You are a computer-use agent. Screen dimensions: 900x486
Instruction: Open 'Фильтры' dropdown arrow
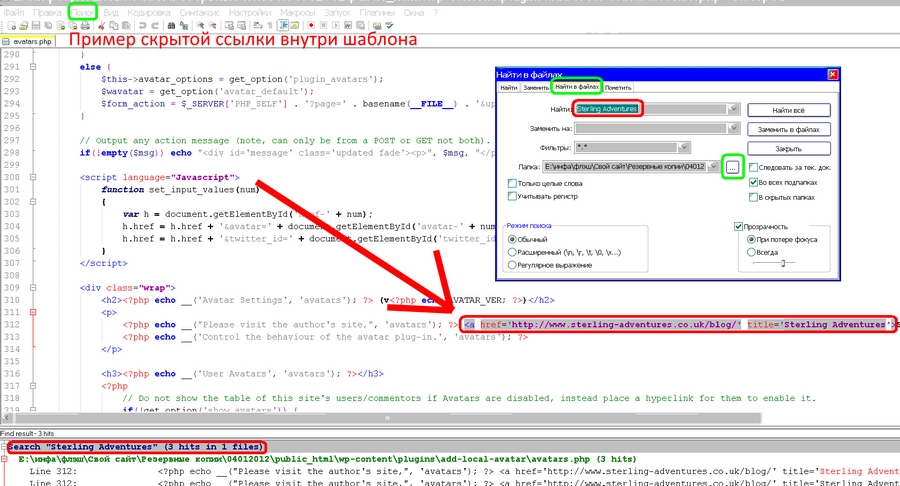(x=683, y=147)
